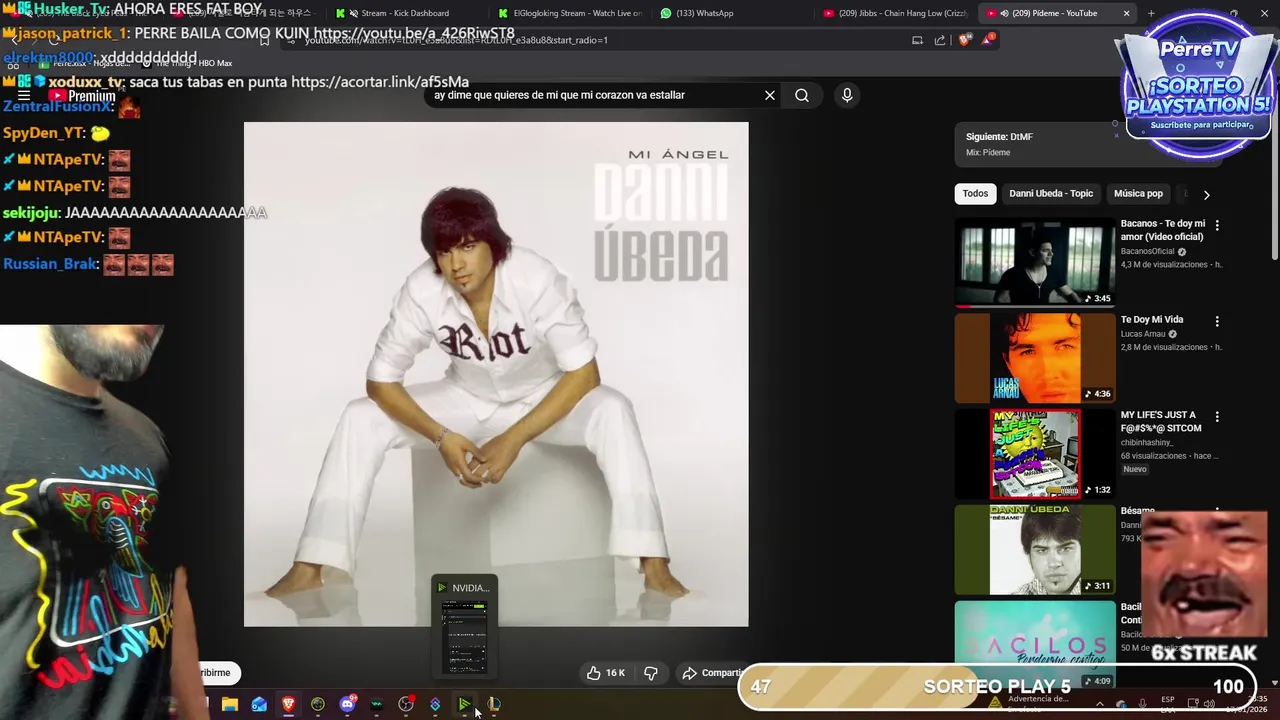Clear the YouTube search box text
The width and height of the screenshot is (1280, 720).
tap(770, 95)
